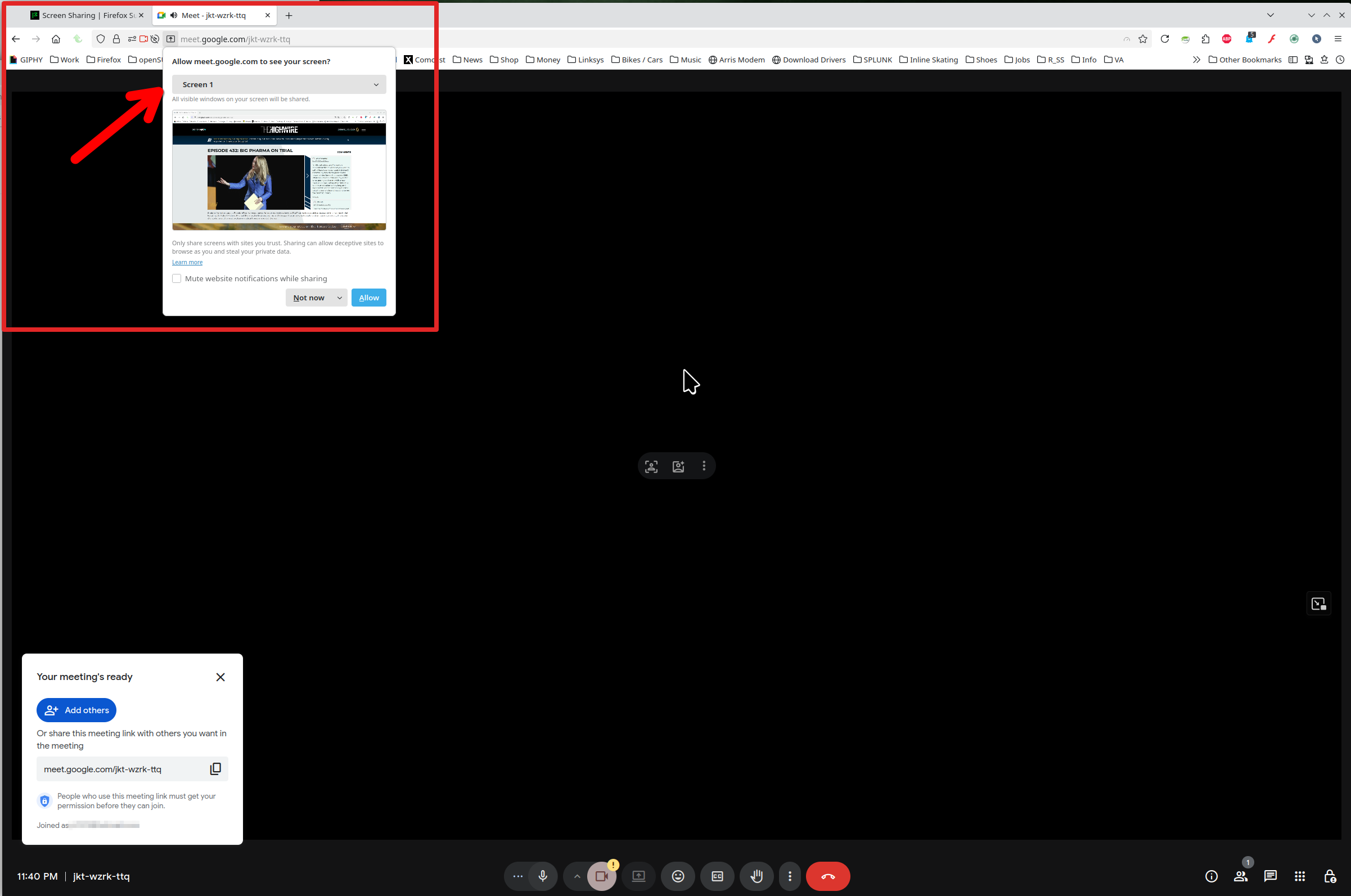The width and height of the screenshot is (1351, 896).
Task: Enable Mute website notifications while sharing
Action: [177, 278]
